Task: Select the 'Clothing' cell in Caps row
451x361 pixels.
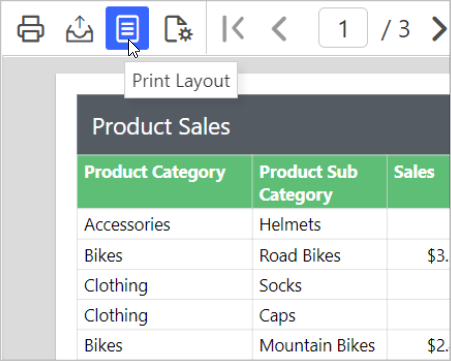Action: (165, 315)
